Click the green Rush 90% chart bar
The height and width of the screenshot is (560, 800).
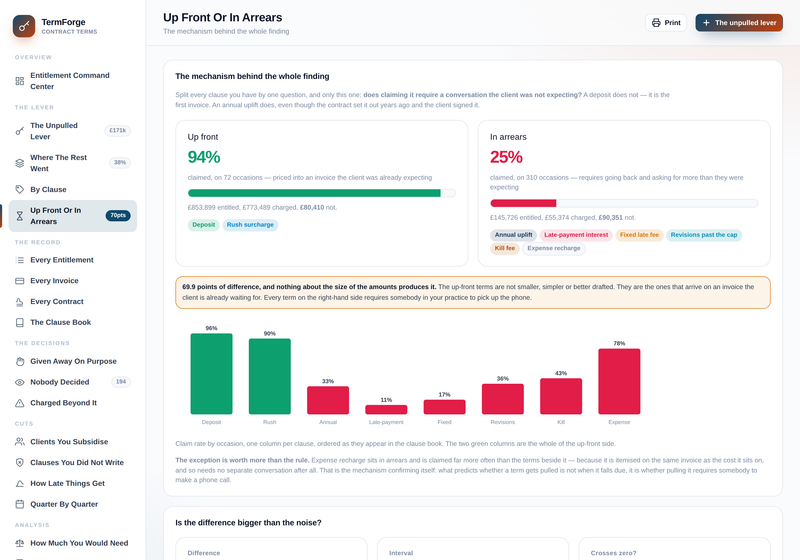270,376
